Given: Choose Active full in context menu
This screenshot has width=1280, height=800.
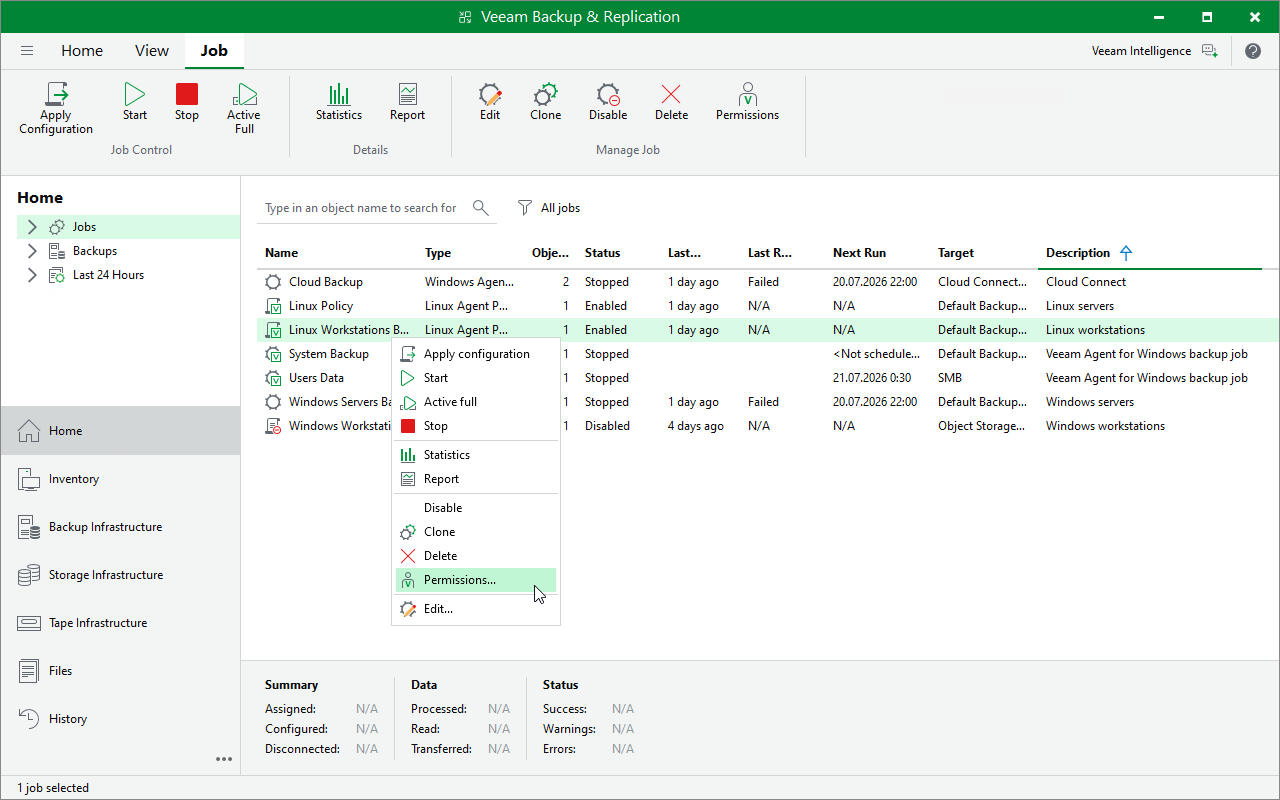Looking at the screenshot, I should coord(476,402).
